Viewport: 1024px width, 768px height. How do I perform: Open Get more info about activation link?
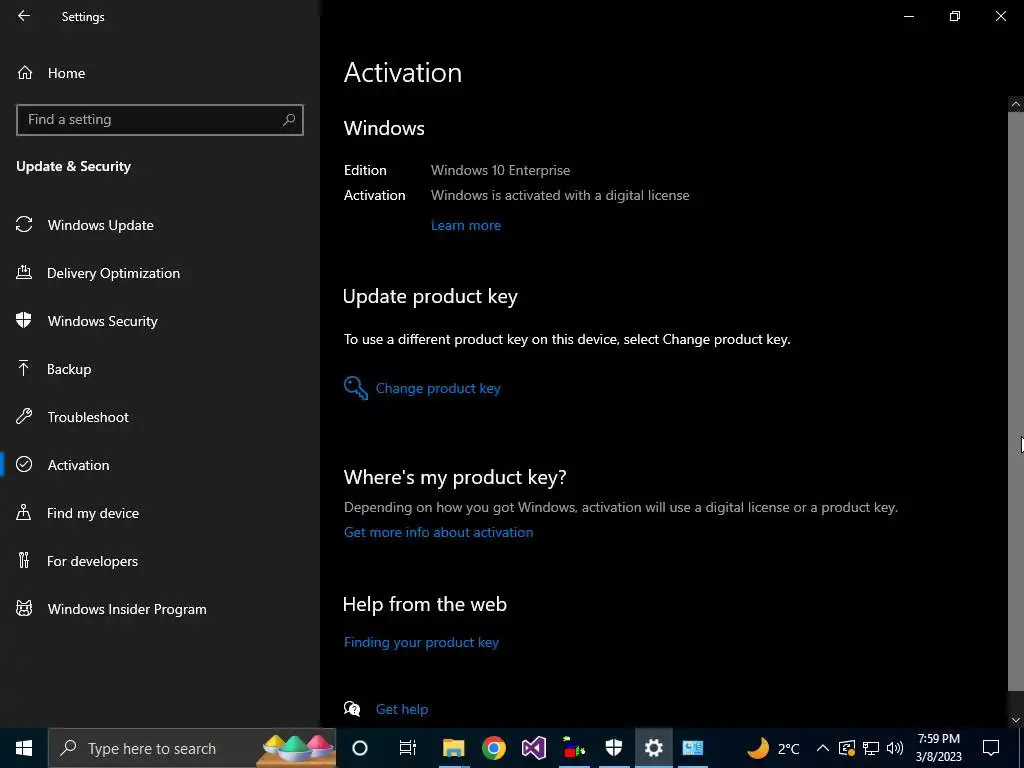tap(438, 532)
